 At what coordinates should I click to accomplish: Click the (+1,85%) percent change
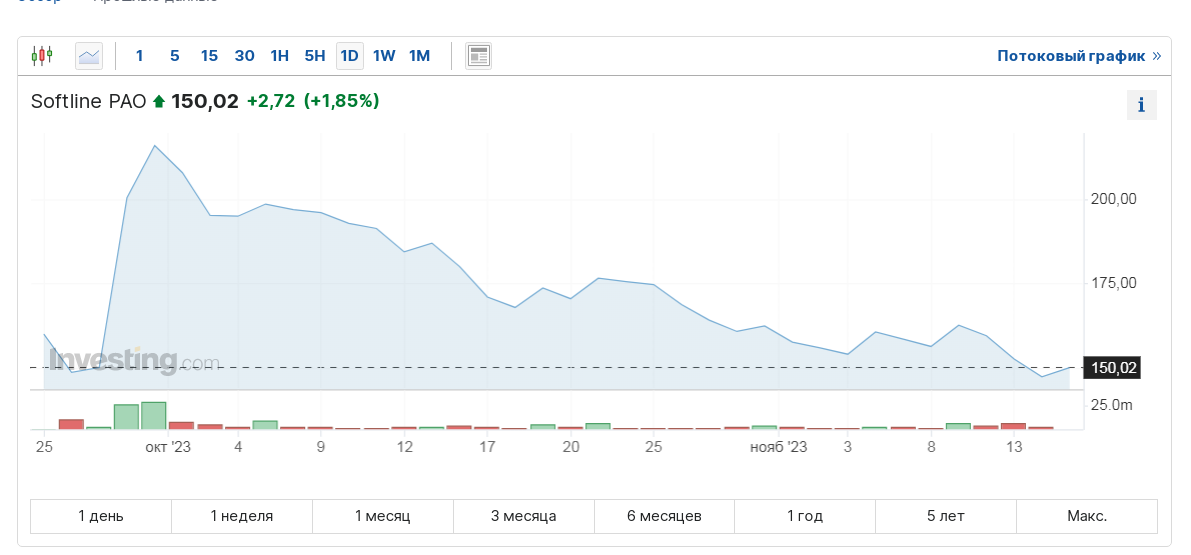pyautogui.click(x=341, y=101)
